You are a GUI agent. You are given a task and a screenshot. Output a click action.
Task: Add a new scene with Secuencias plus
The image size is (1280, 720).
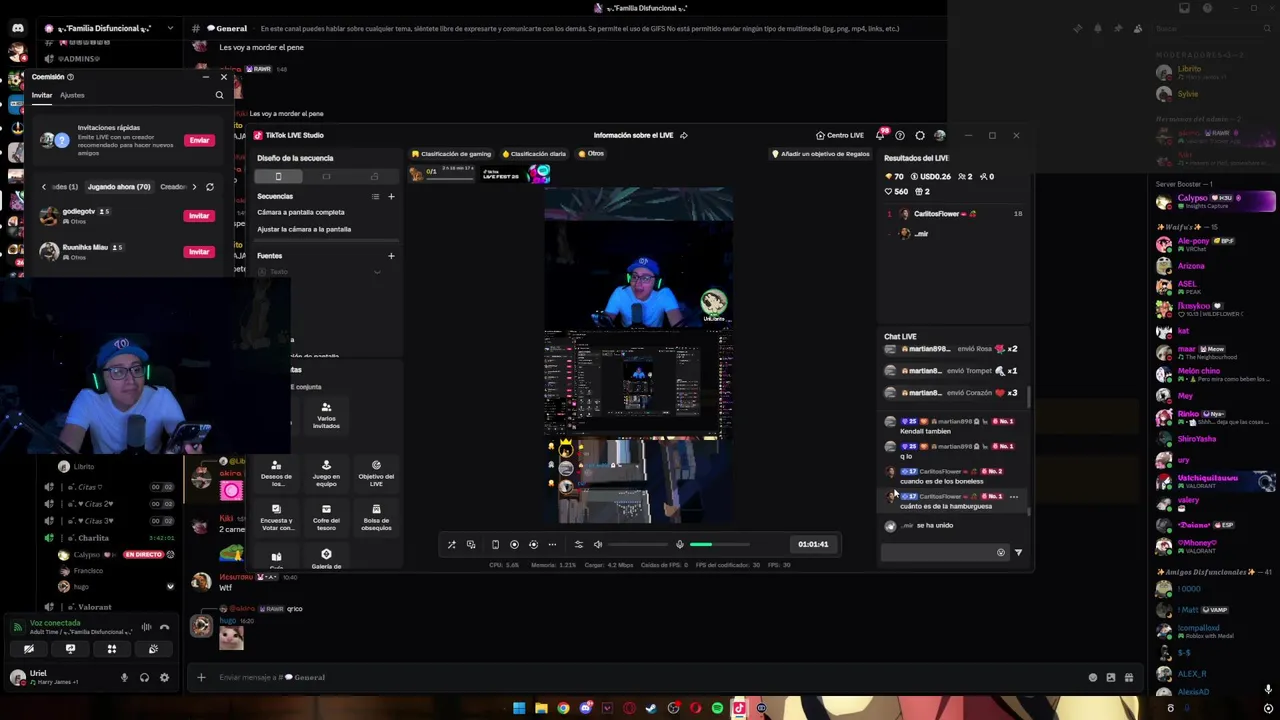click(391, 196)
